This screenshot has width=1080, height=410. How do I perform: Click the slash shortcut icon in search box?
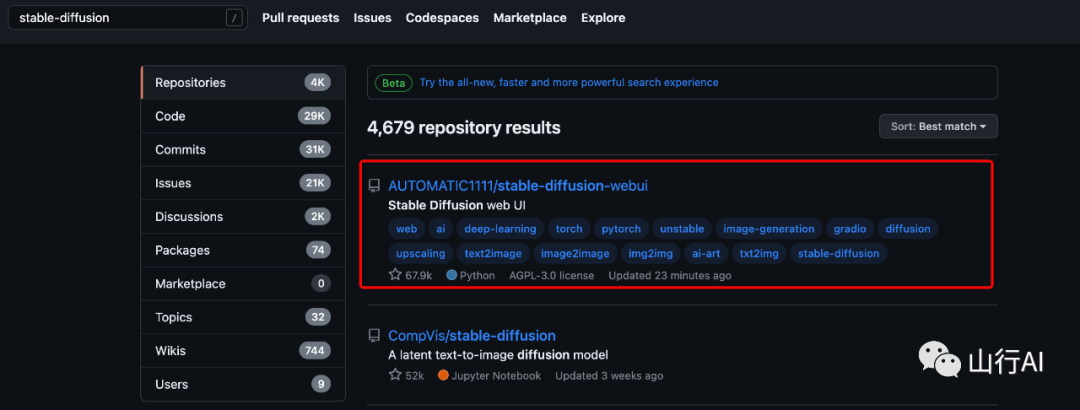click(233, 18)
